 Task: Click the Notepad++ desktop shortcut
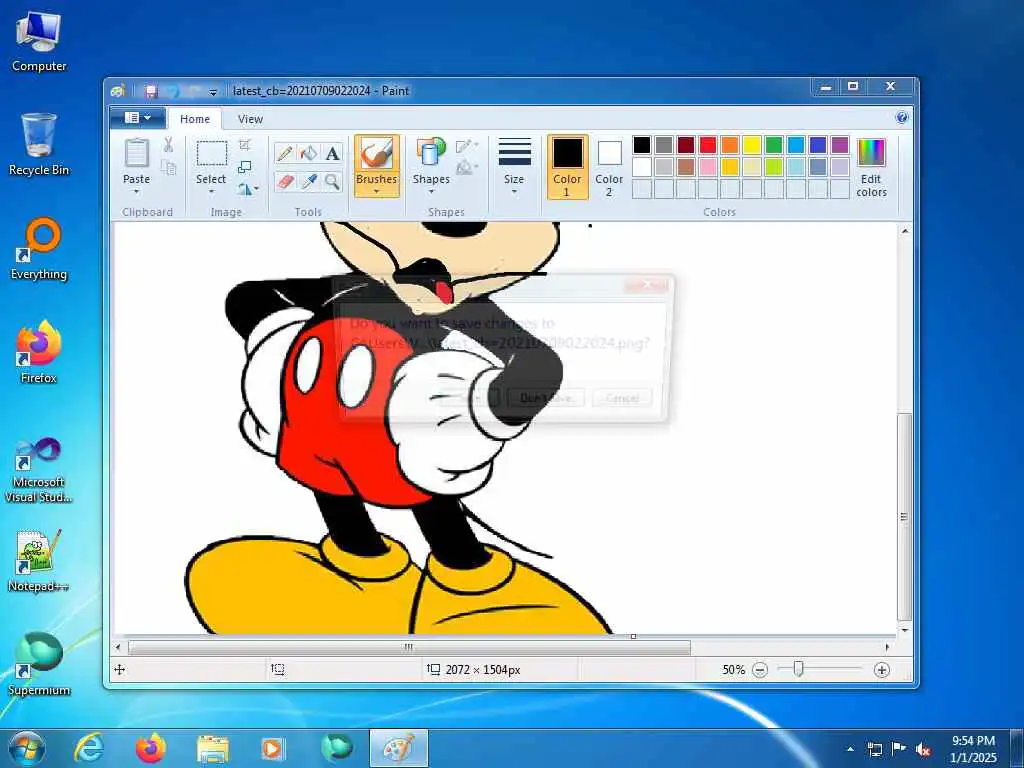pyautogui.click(x=39, y=562)
